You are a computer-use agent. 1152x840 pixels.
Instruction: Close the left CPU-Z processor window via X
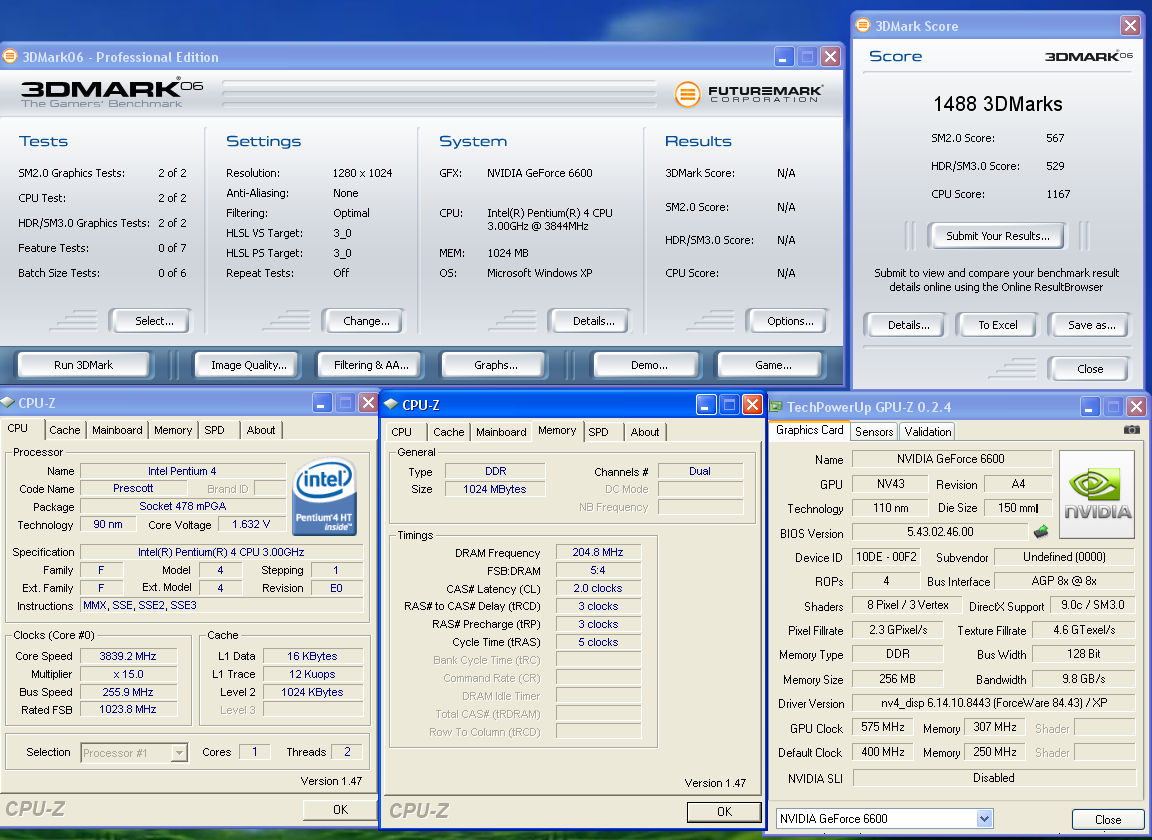point(368,402)
